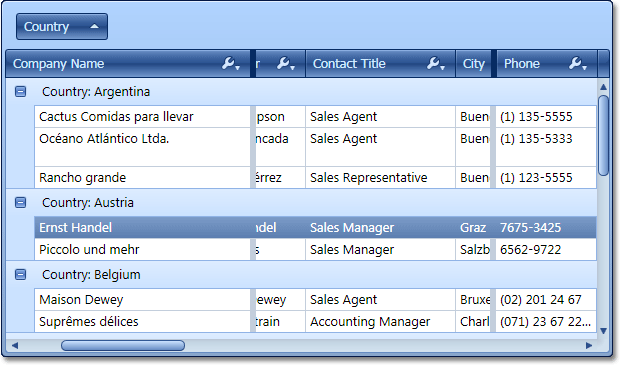Click Bruxe city cell
621x366 pixels.
pyautogui.click(x=473, y=299)
